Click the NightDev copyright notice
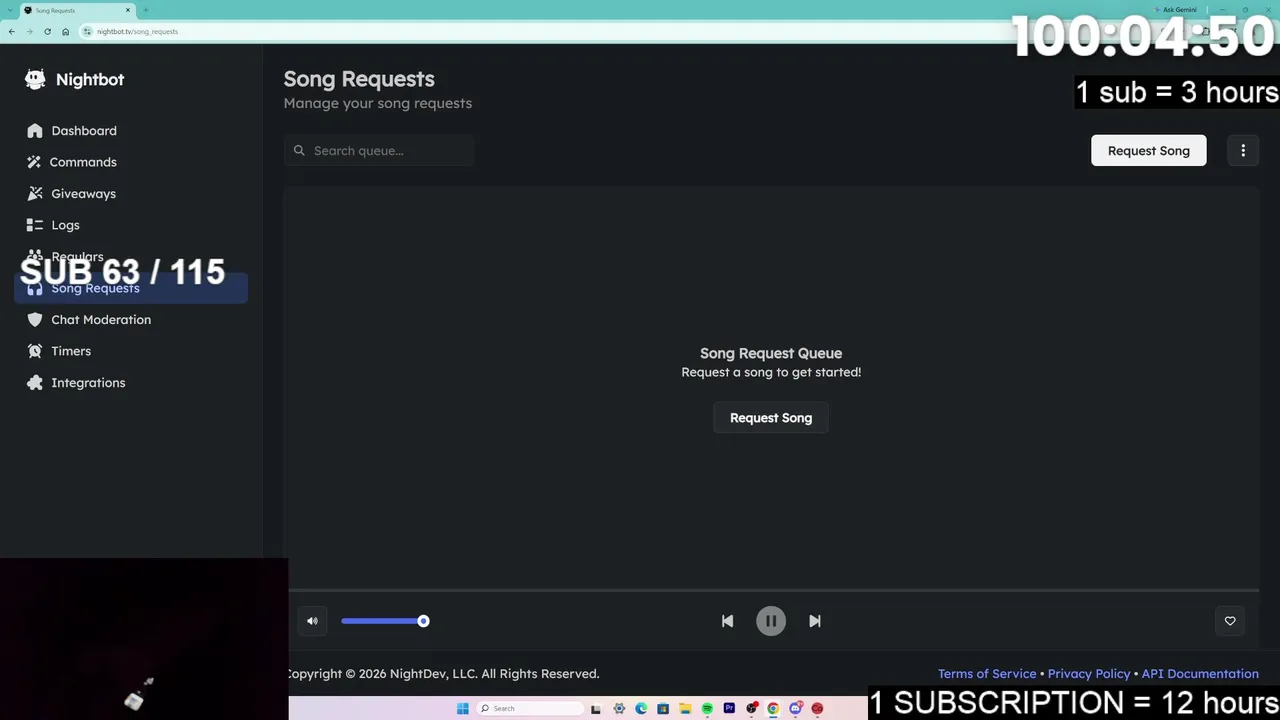1280x720 pixels. tap(443, 674)
